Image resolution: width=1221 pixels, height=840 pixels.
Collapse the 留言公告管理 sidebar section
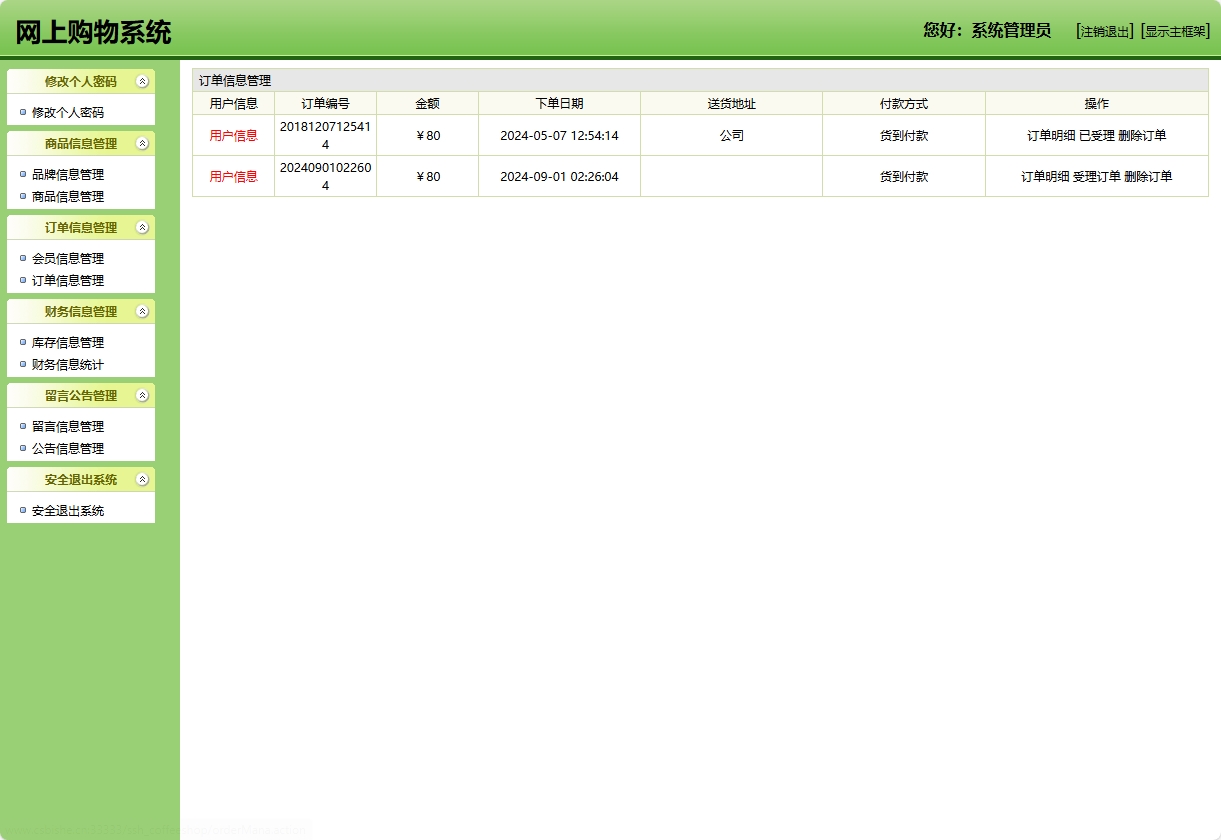pyautogui.click(x=142, y=396)
